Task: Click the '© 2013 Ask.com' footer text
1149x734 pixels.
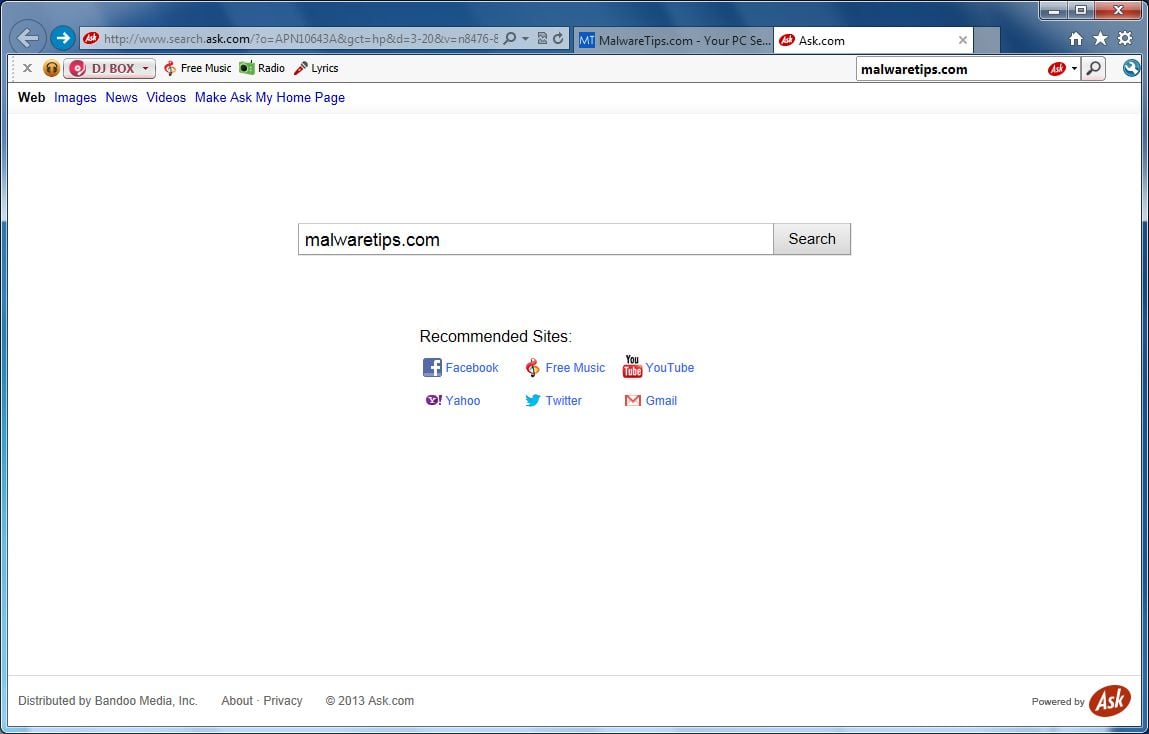Action: tap(370, 701)
